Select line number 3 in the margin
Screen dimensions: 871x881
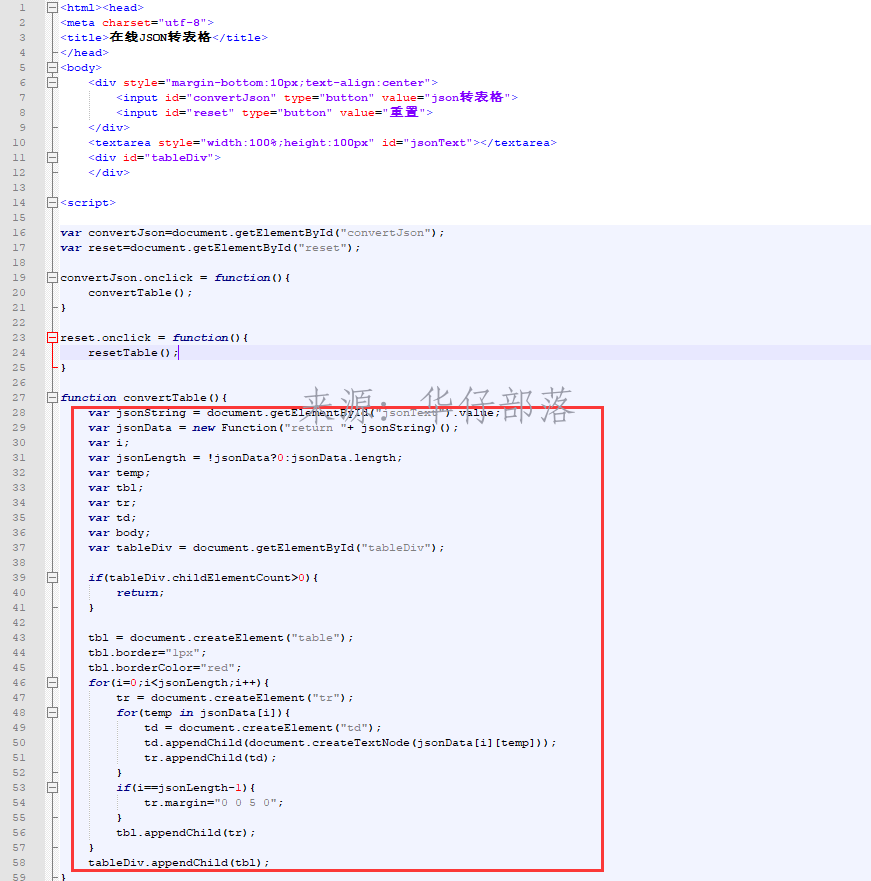click(x=22, y=38)
